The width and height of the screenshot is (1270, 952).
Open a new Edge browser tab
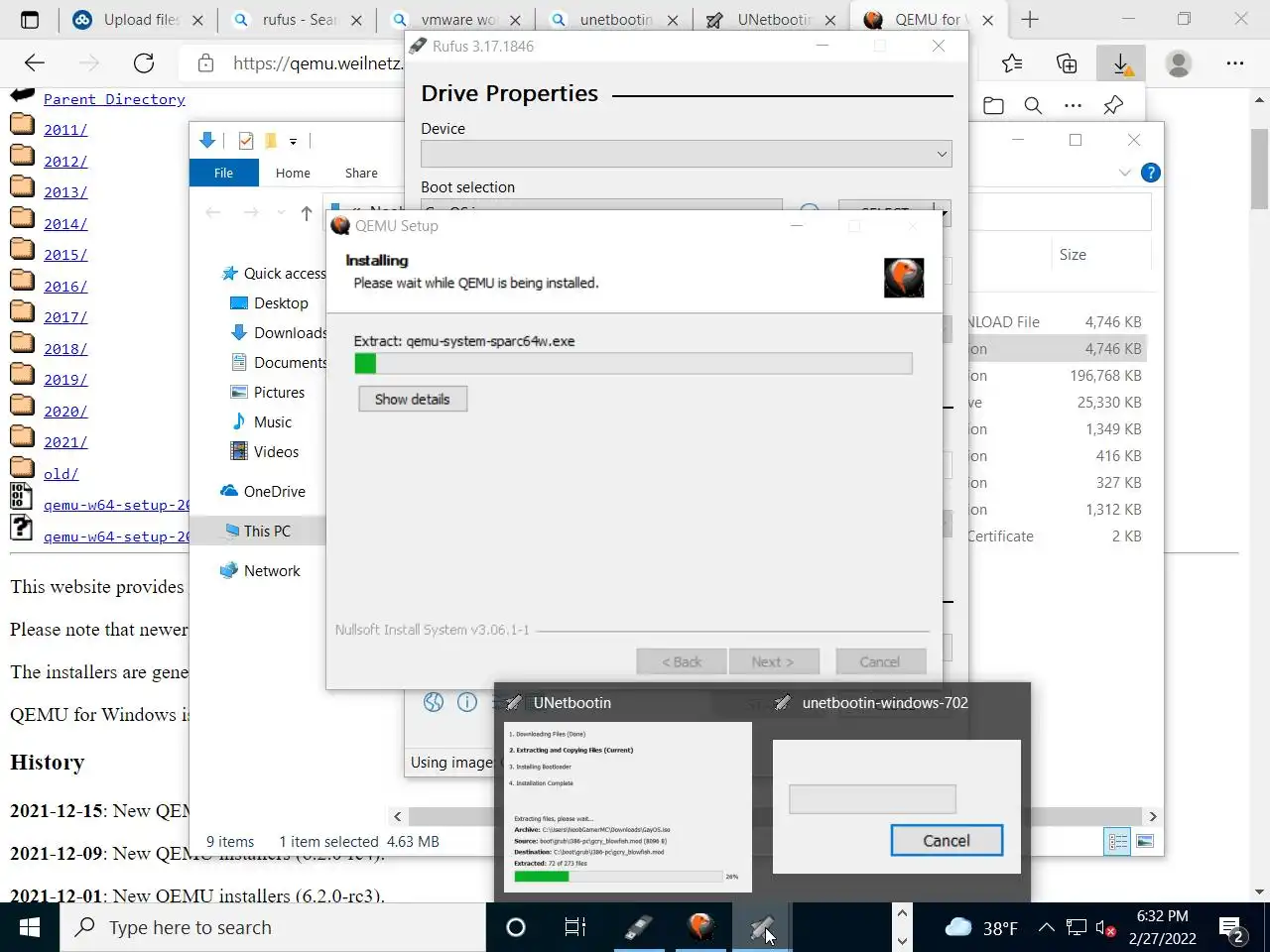tap(1030, 20)
